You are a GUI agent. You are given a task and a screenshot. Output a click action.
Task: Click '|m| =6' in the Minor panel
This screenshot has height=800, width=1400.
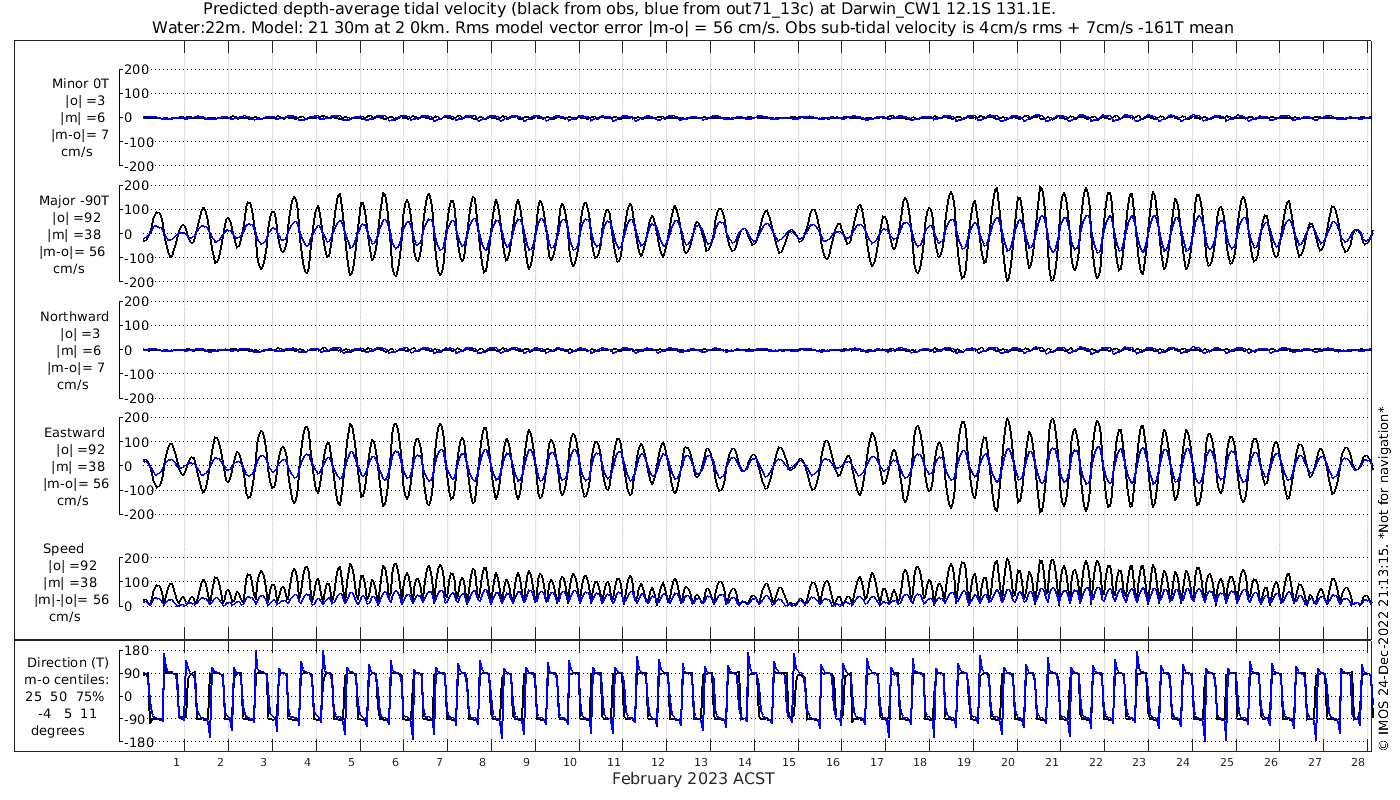(x=83, y=118)
